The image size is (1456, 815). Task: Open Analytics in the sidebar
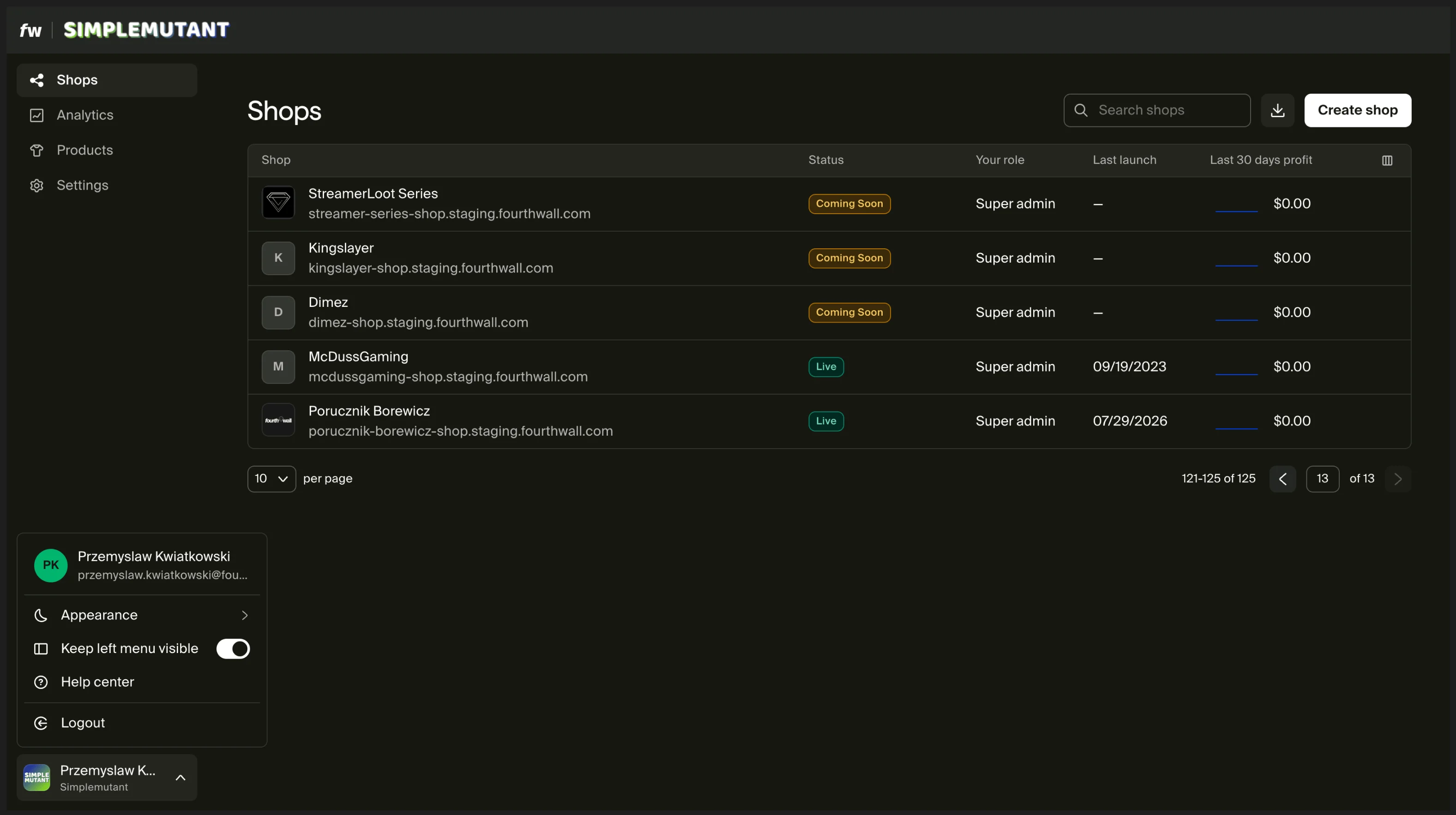click(107, 115)
